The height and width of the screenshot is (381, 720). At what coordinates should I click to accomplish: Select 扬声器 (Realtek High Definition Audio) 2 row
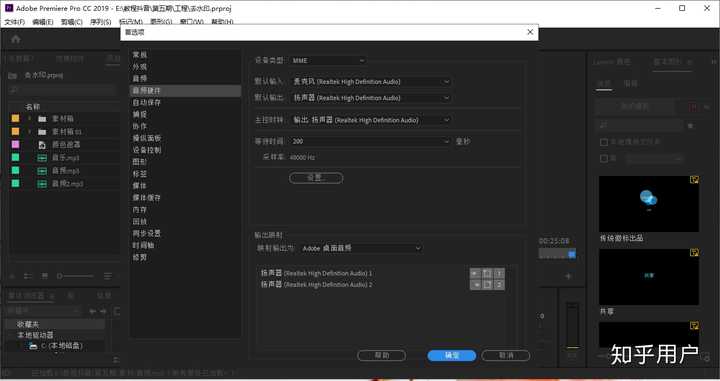pyautogui.click(x=316, y=285)
